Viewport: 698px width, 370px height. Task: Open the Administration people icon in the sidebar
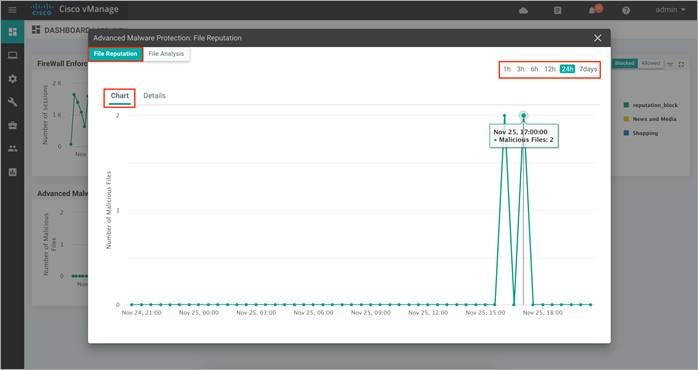(12, 148)
